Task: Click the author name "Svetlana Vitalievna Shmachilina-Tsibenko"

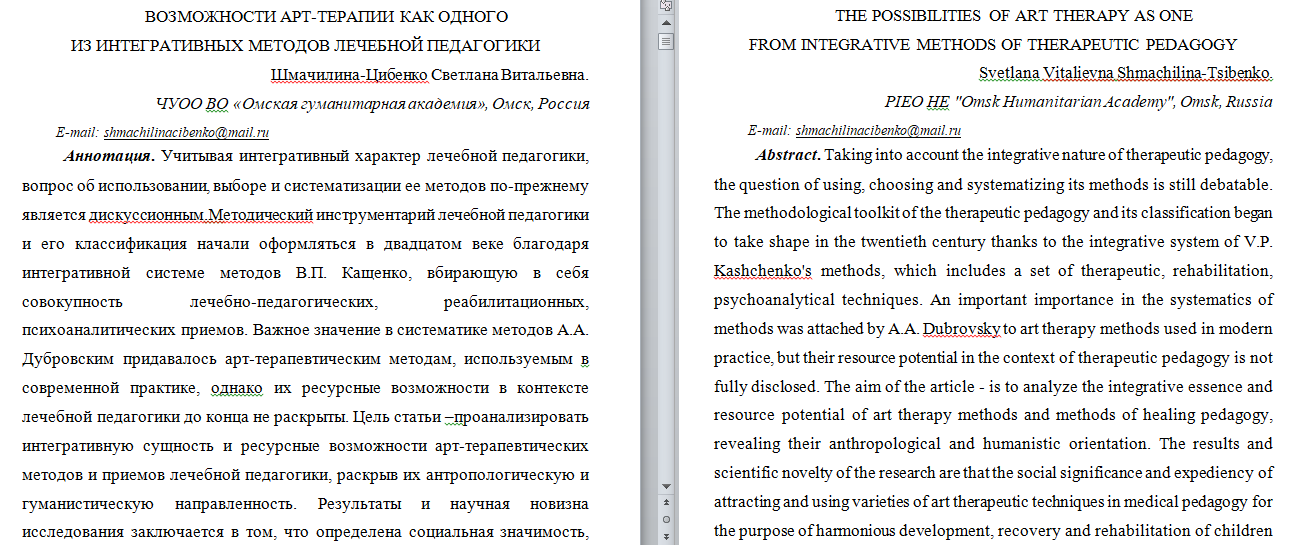Action: (x=1123, y=73)
